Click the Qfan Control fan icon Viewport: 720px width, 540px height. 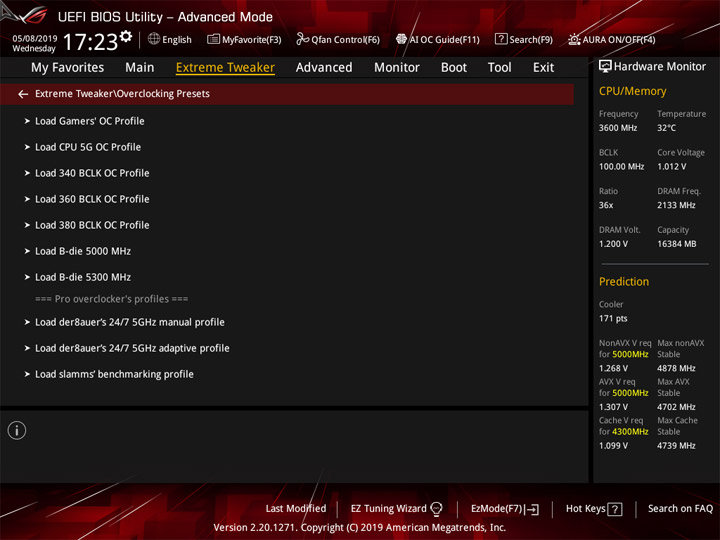[302, 39]
